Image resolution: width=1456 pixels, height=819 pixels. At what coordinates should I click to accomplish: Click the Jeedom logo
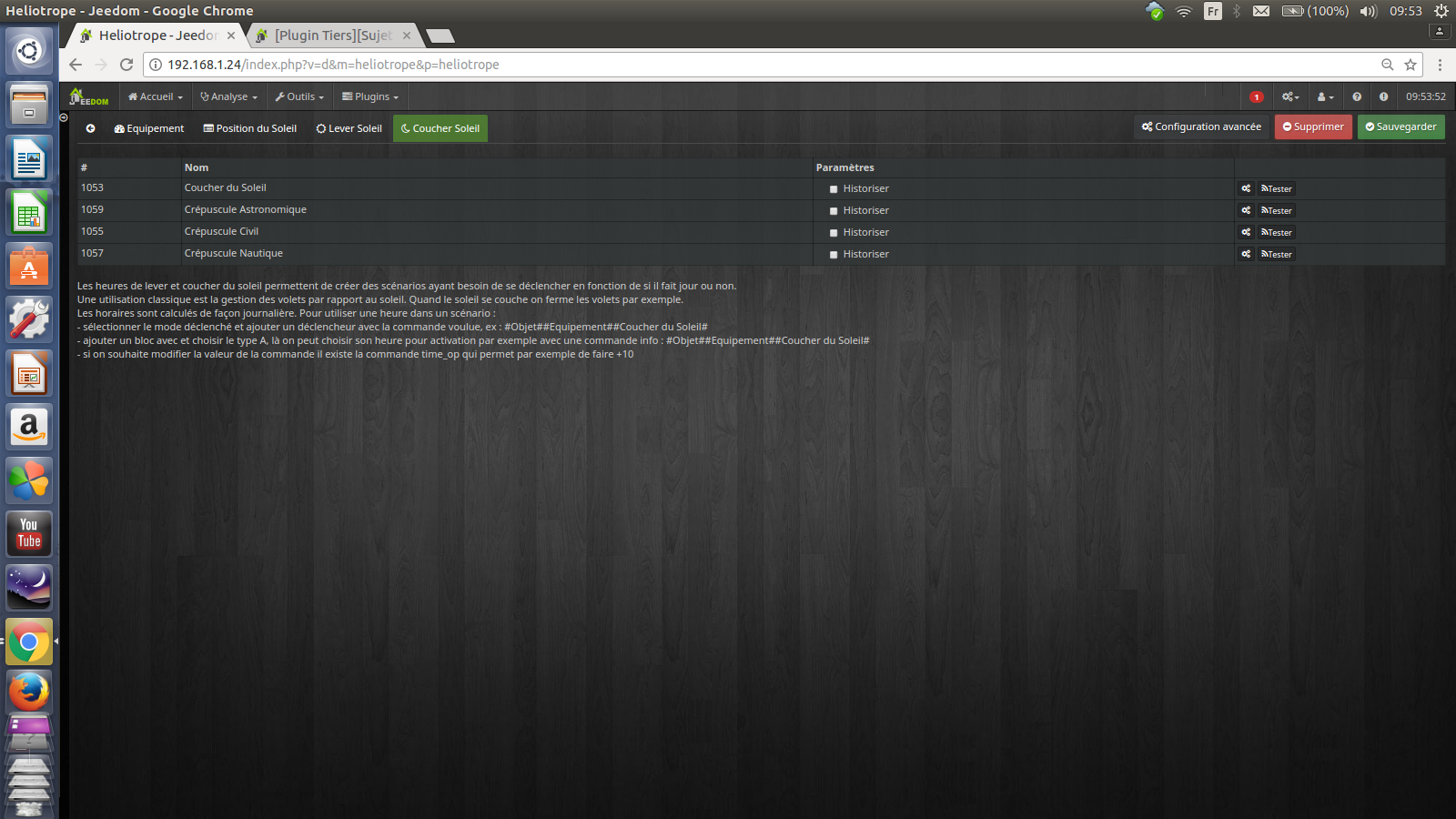pyautogui.click(x=88, y=96)
